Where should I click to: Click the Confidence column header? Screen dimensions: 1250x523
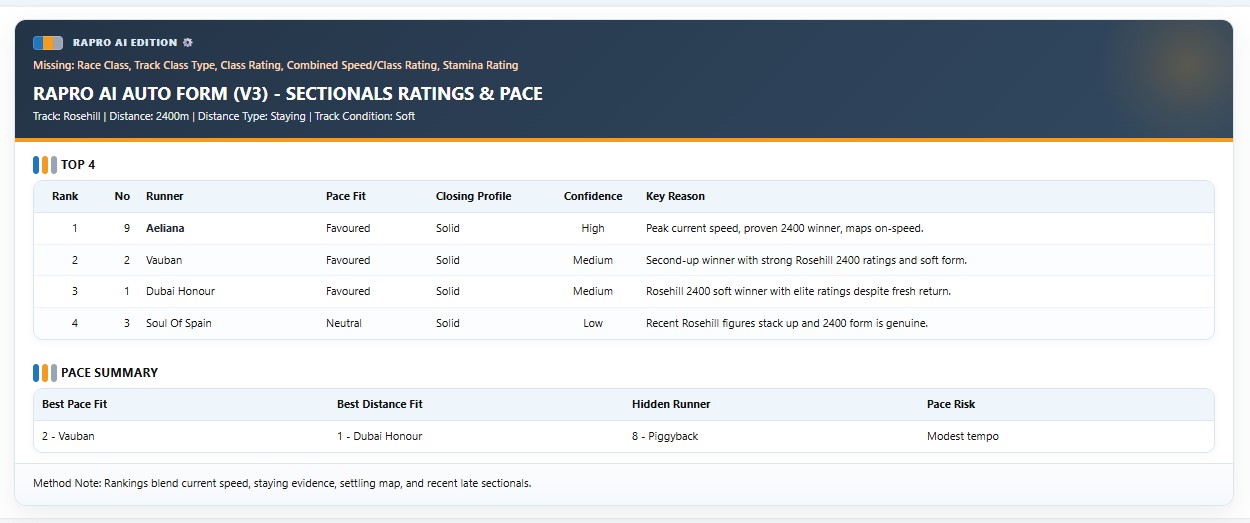point(592,196)
